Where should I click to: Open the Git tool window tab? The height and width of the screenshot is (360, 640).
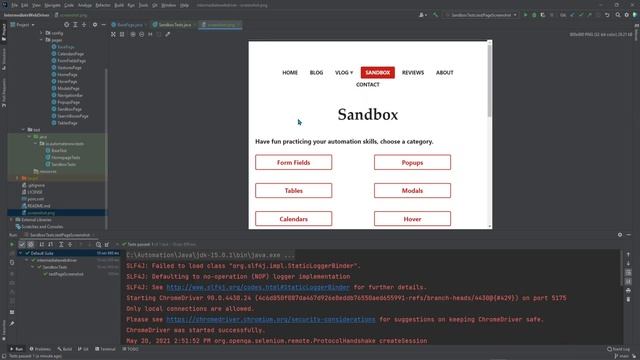point(83,349)
